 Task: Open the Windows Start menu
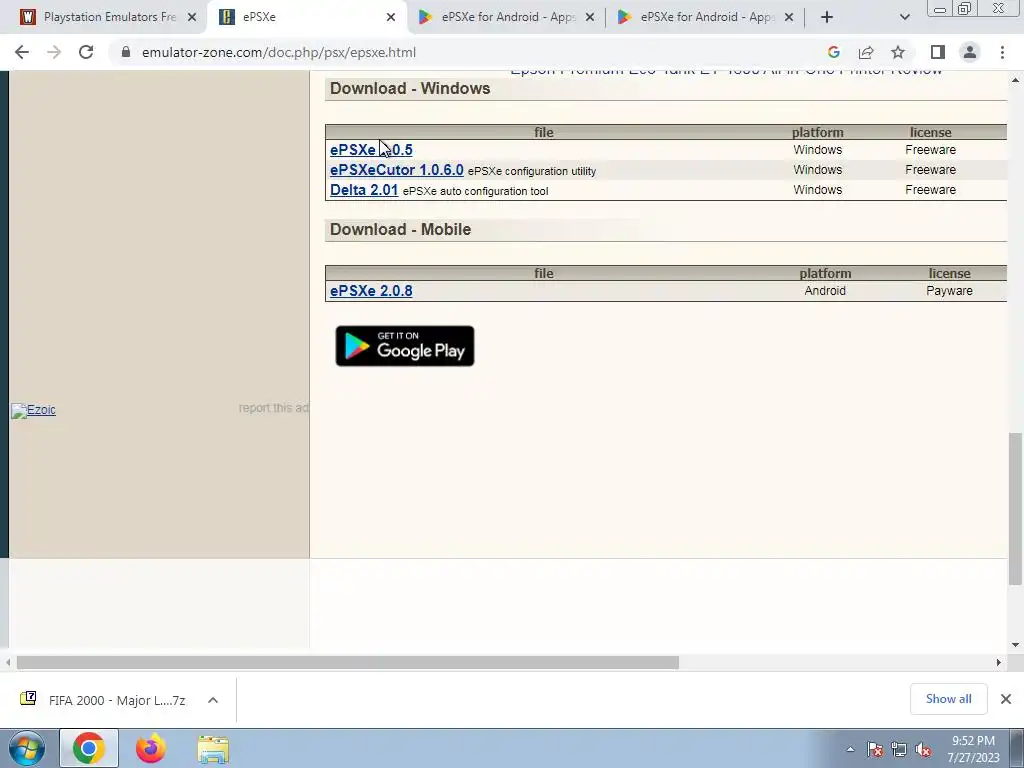tap(27, 749)
